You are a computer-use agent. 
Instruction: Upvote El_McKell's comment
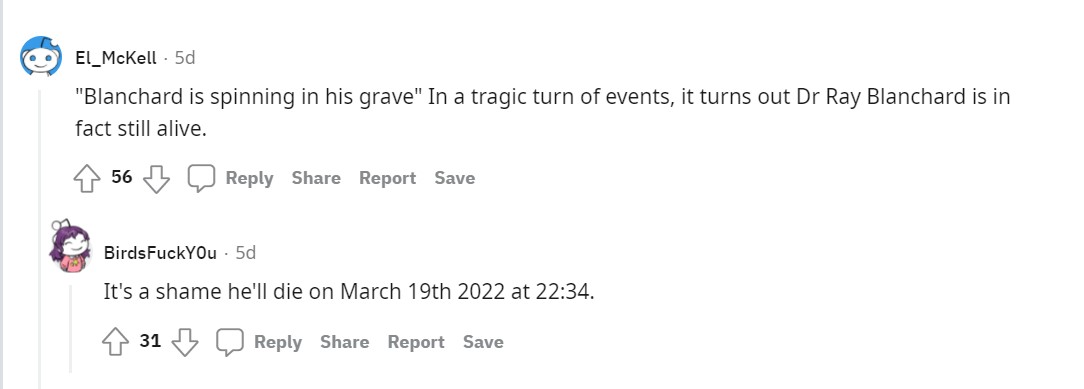[87, 179]
